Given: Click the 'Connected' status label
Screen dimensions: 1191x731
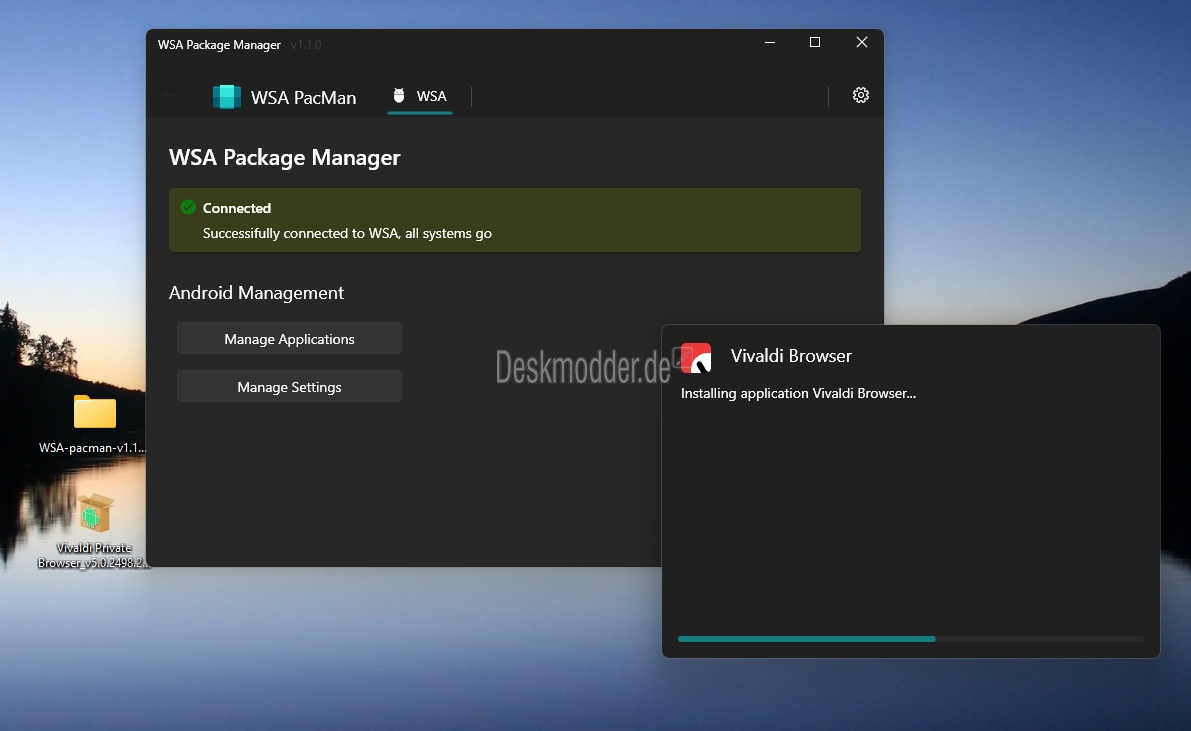Looking at the screenshot, I should pos(236,208).
